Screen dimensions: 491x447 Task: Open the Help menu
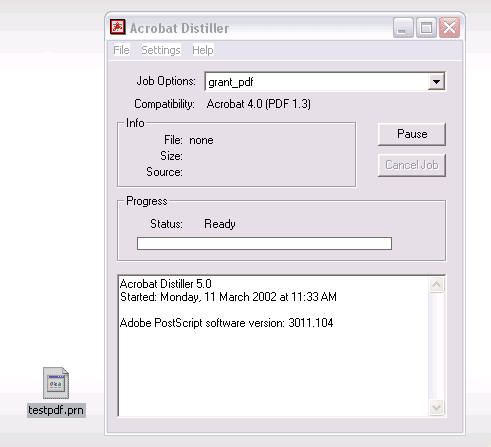(x=203, y=50)
